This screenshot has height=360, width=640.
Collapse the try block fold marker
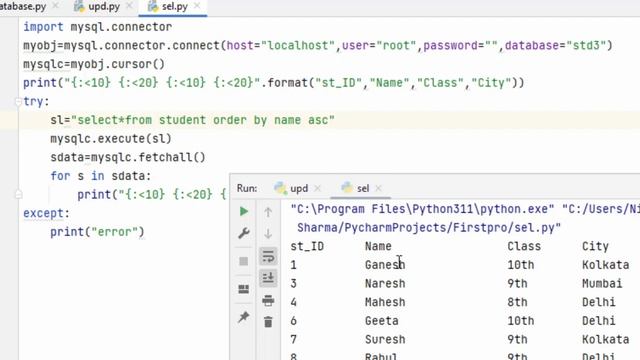(x=18, y=101)
